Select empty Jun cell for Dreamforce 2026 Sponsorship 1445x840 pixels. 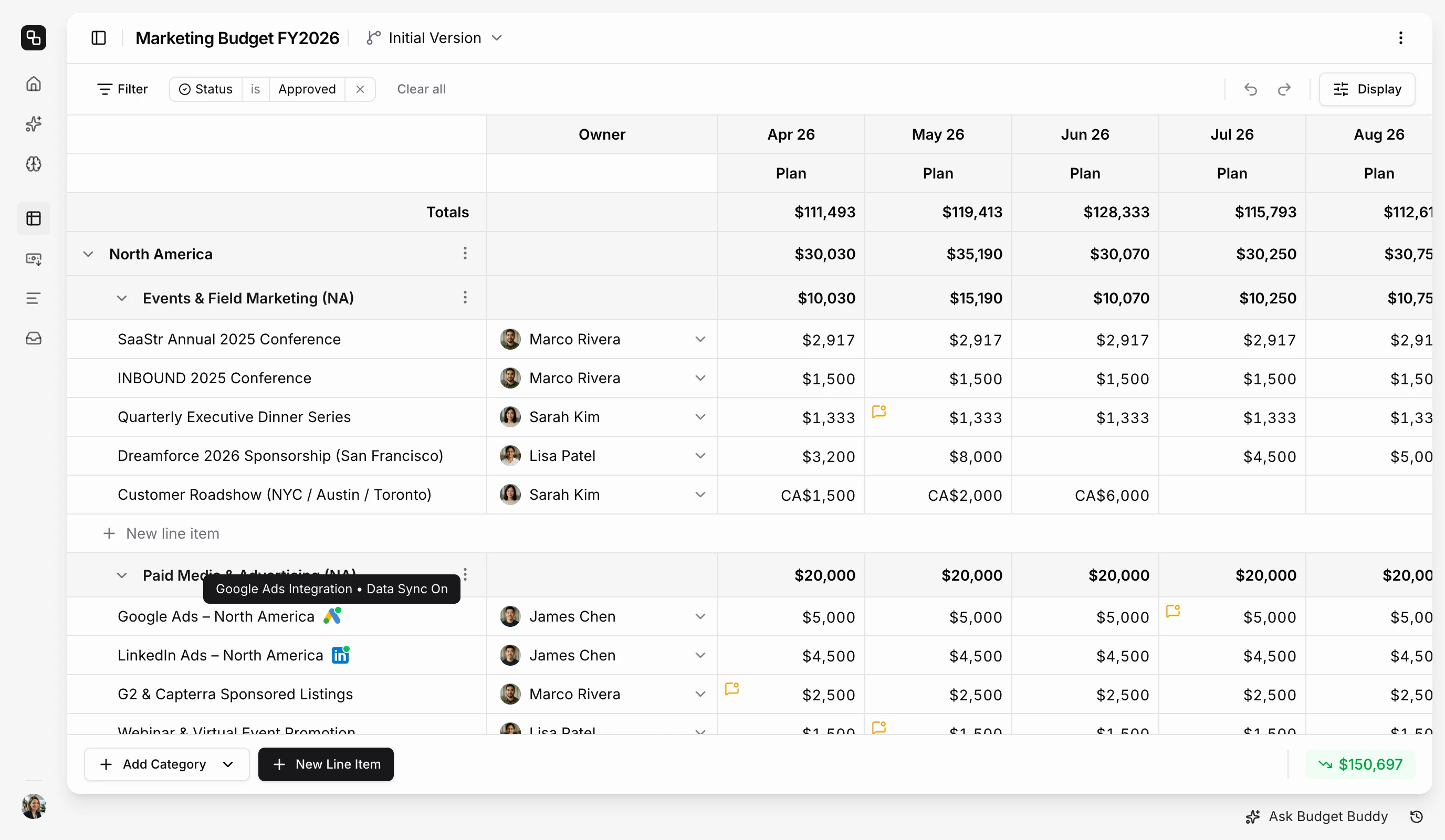click(1085, 456)
